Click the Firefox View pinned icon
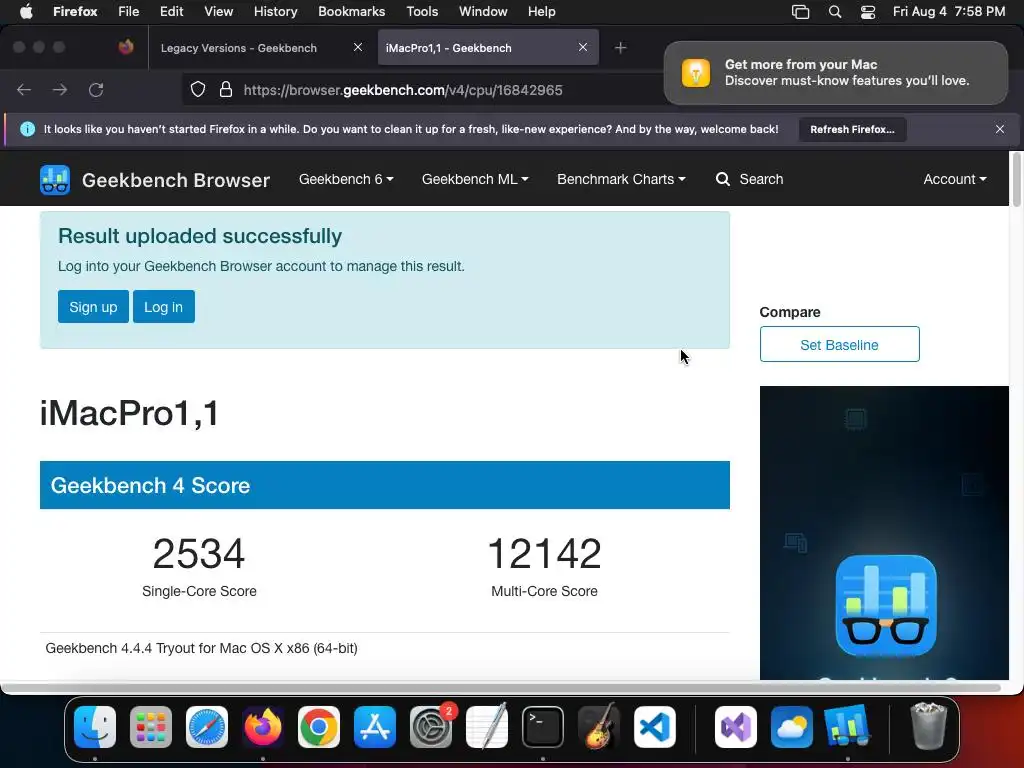 click(126, 47)
